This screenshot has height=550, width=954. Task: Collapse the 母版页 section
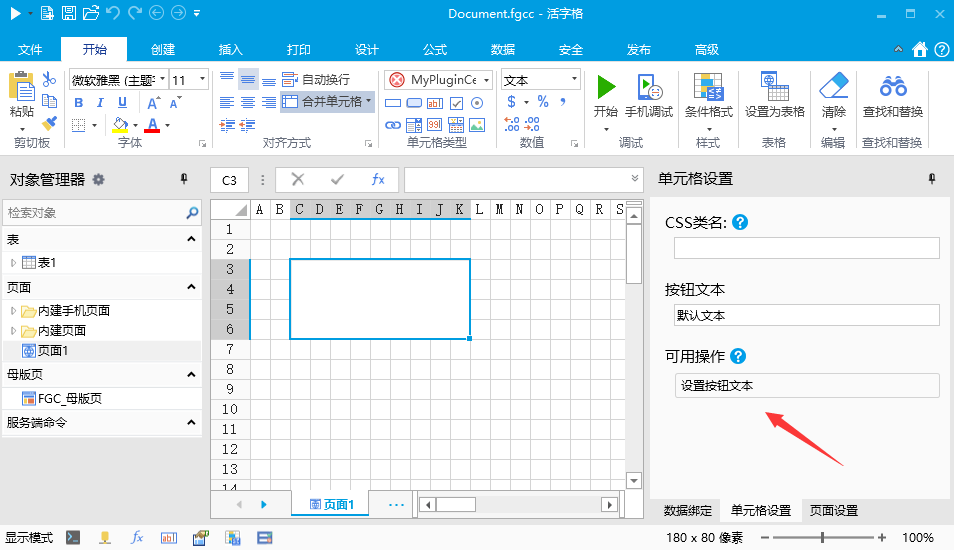[x=191, y=374]
